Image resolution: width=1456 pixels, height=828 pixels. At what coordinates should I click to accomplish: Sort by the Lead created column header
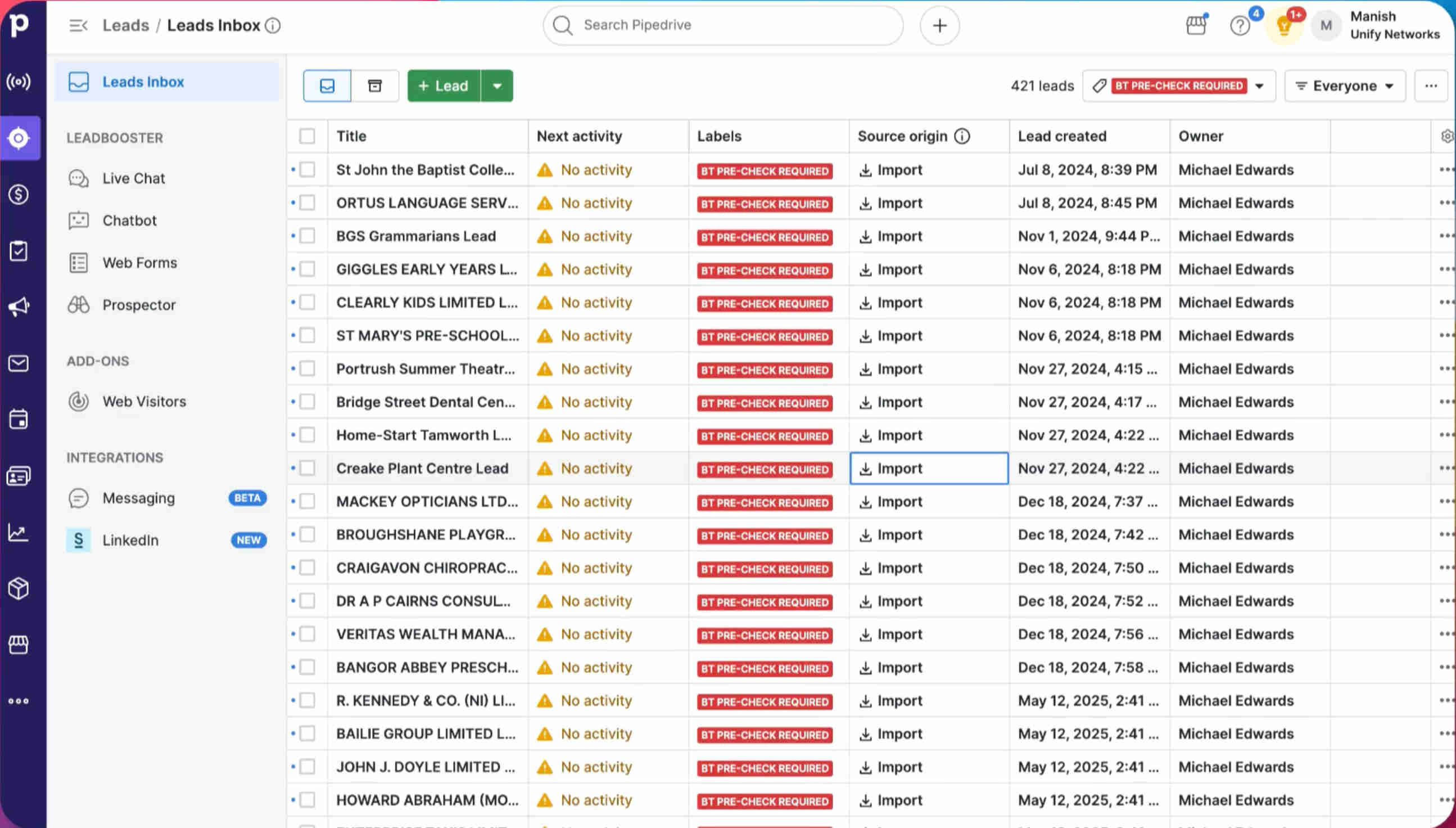[1061, 136]
